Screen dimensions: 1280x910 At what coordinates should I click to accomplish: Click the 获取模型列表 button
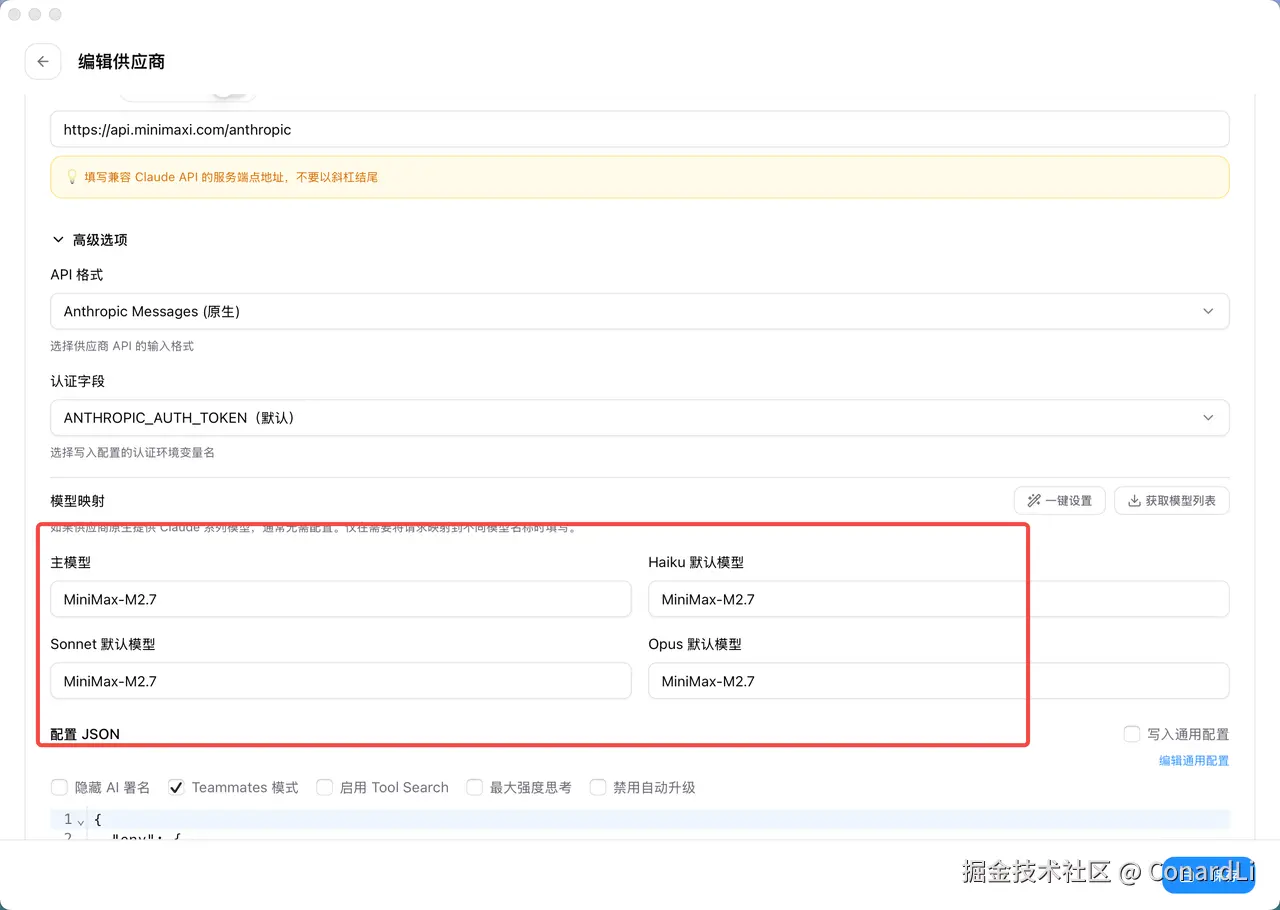coord(1172,501)
